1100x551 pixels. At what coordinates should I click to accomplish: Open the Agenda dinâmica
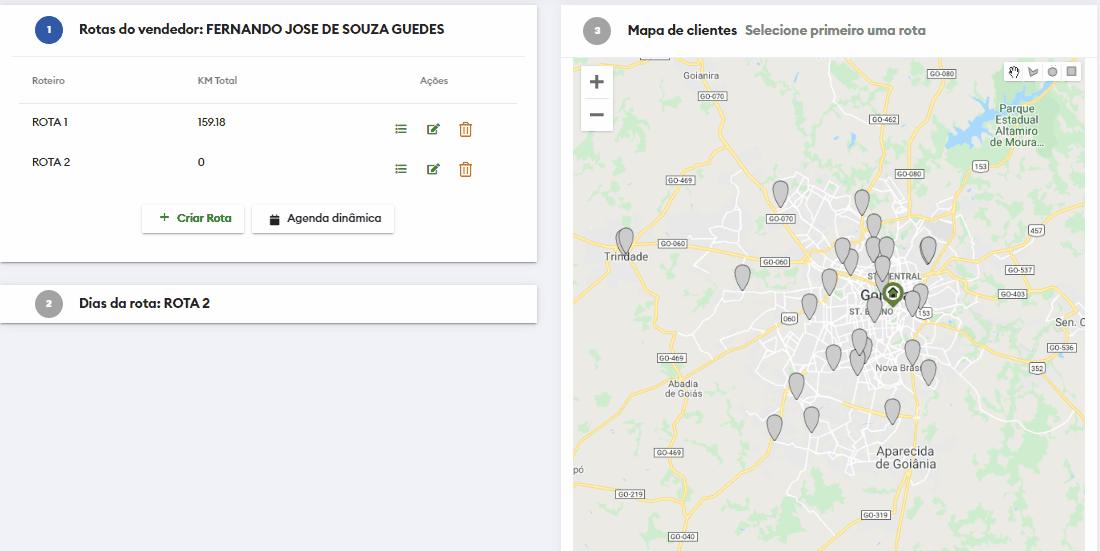(x=323, y=218)
